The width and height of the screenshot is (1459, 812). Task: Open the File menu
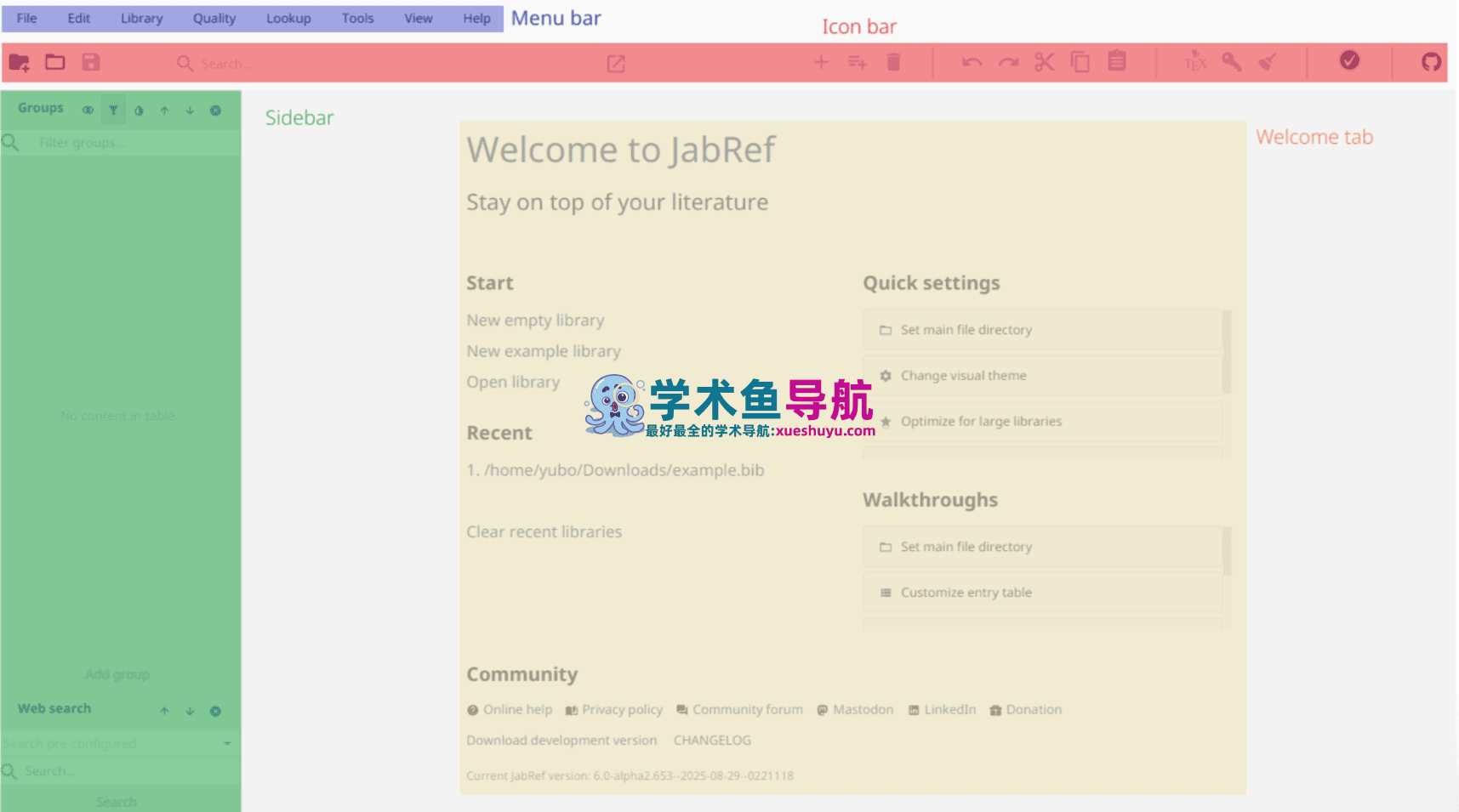[26, 18]
